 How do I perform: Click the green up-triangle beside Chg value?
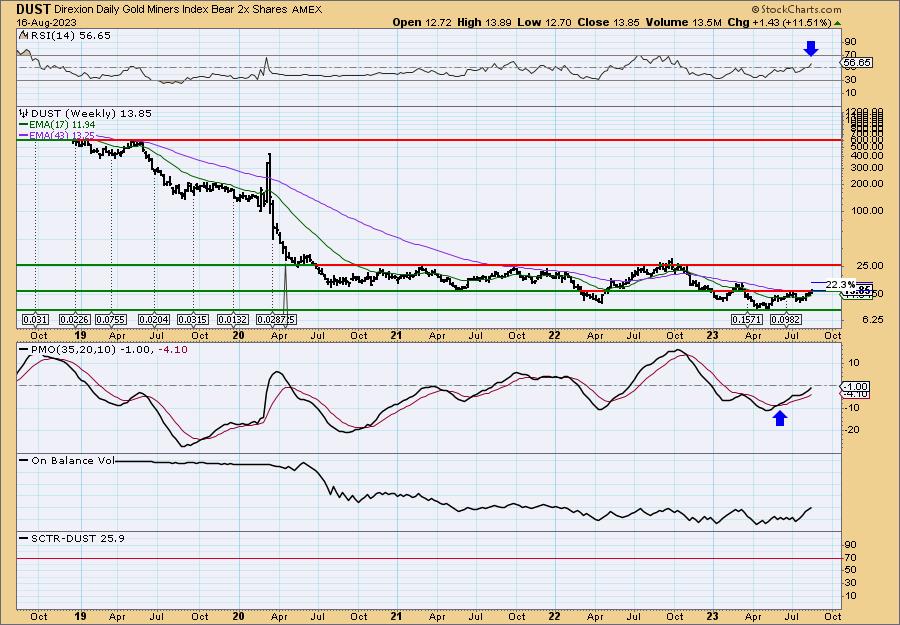tap(837, 23)
